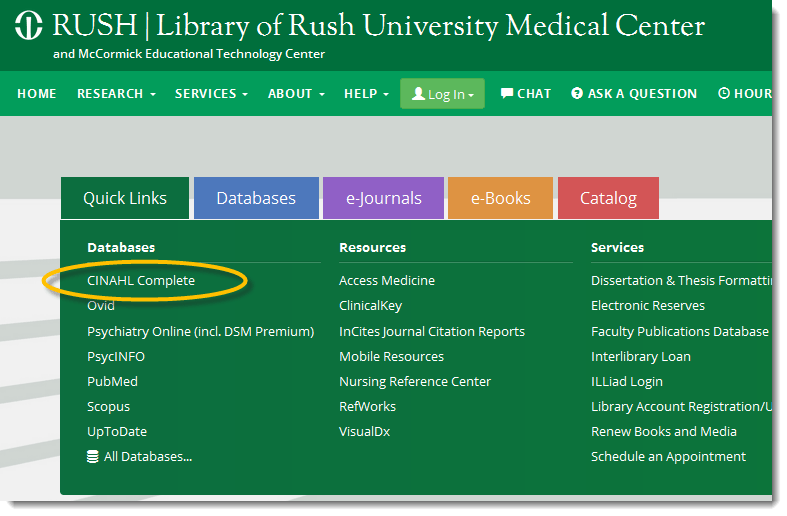This screenshot has height=516, width=787.
Task: Click the user icon in Log In button
Action: pos(418,93)
